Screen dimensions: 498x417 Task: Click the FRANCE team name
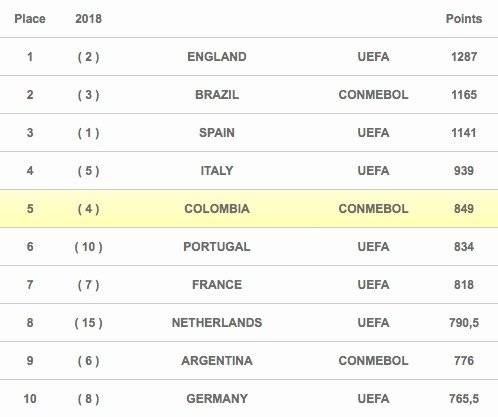pos(217,285)
